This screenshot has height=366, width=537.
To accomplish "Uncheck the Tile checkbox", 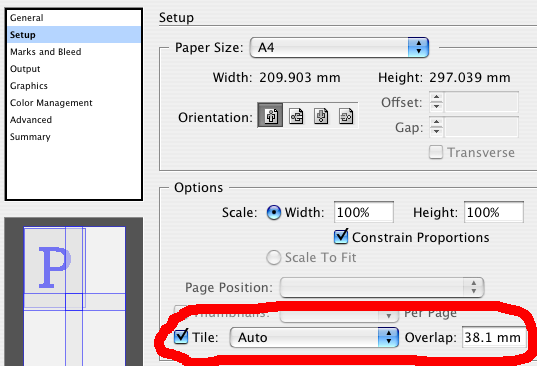I will pyautogui.click(x=181, y=337).
